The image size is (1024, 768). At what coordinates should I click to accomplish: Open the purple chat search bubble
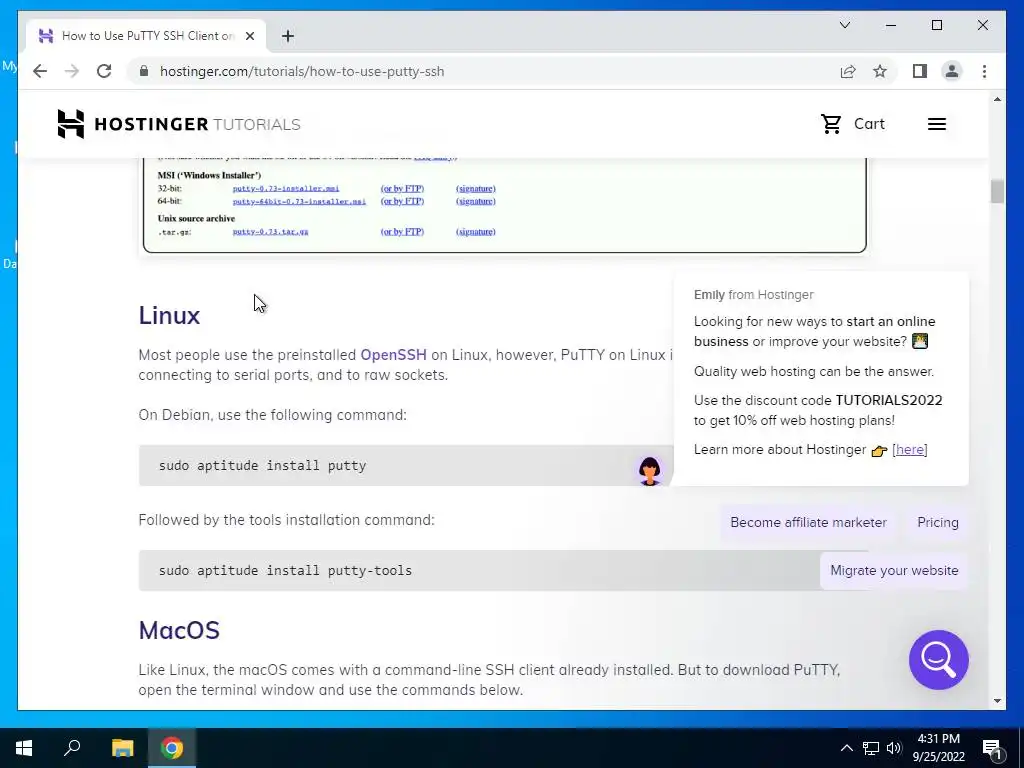point(938,660)
